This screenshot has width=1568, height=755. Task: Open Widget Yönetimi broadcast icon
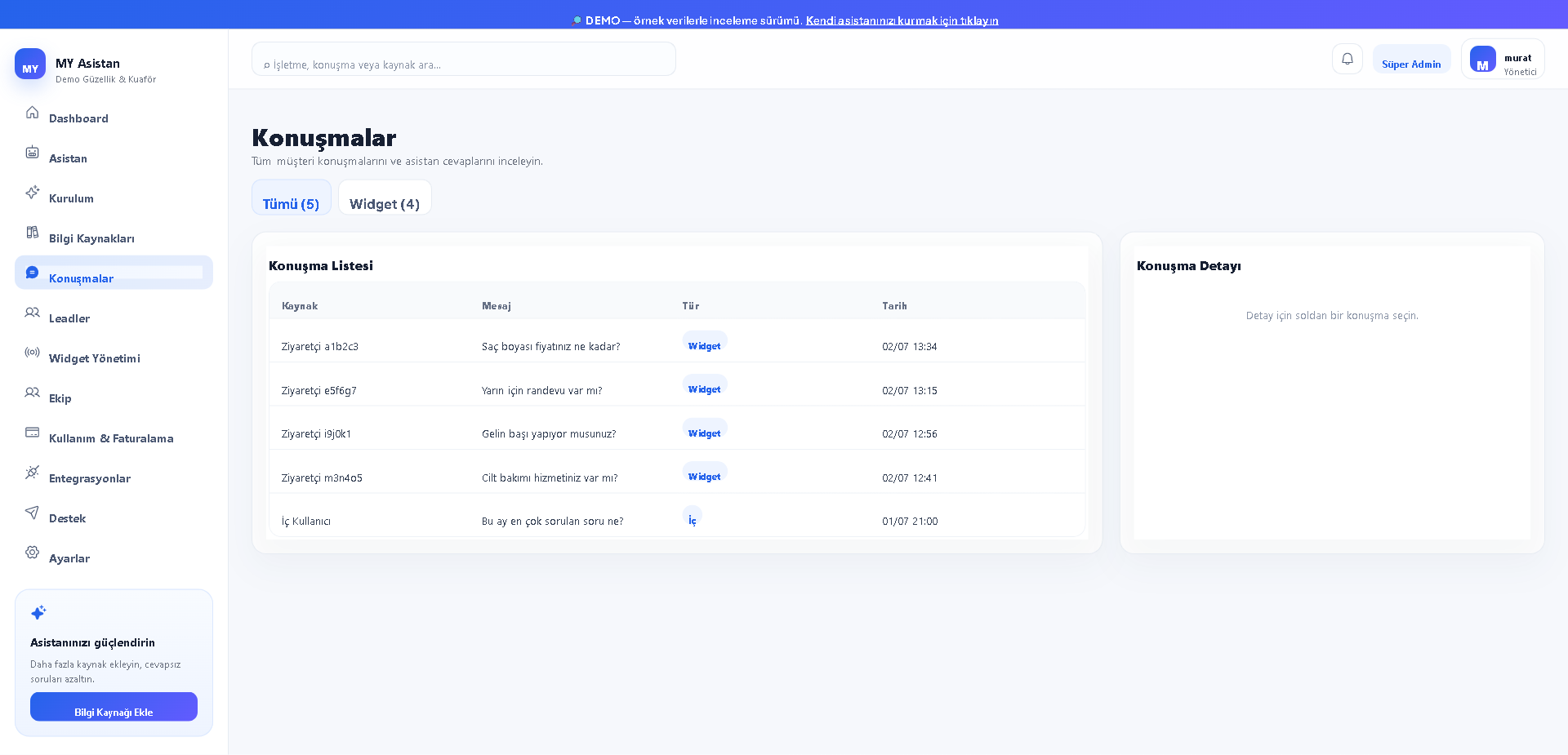(32, 353)
